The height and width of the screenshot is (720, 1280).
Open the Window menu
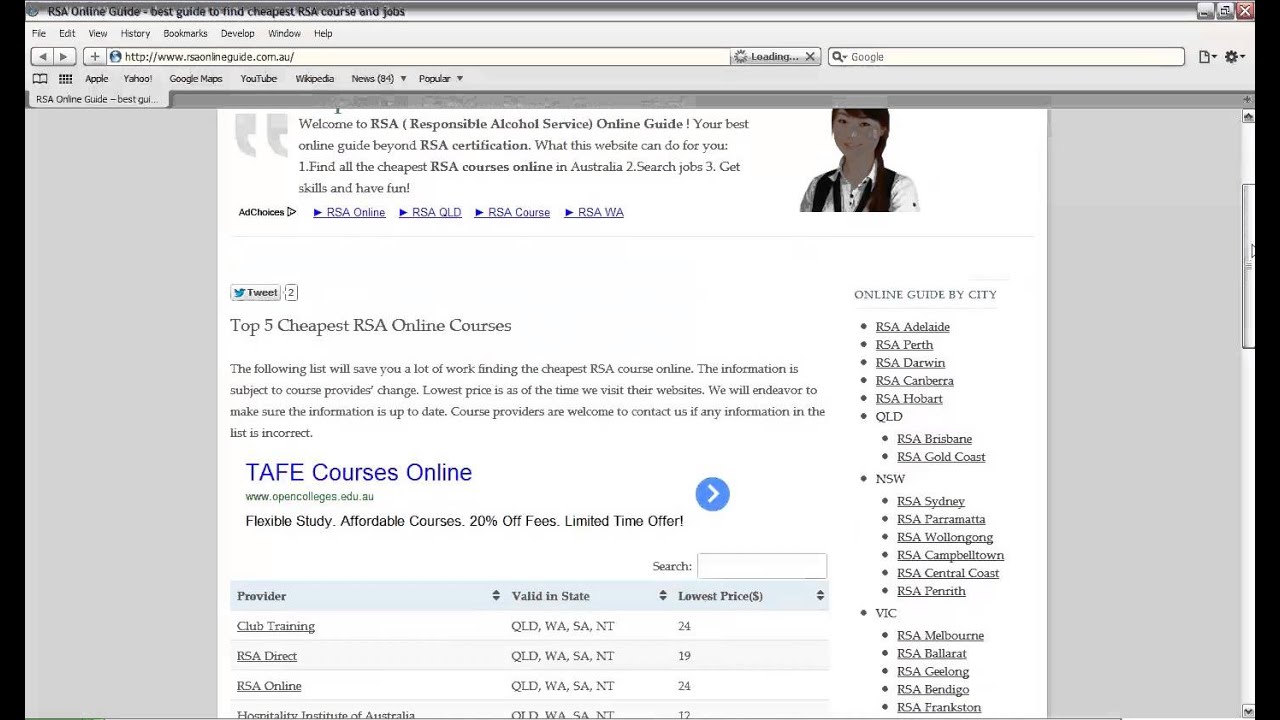tap(284, 33)
